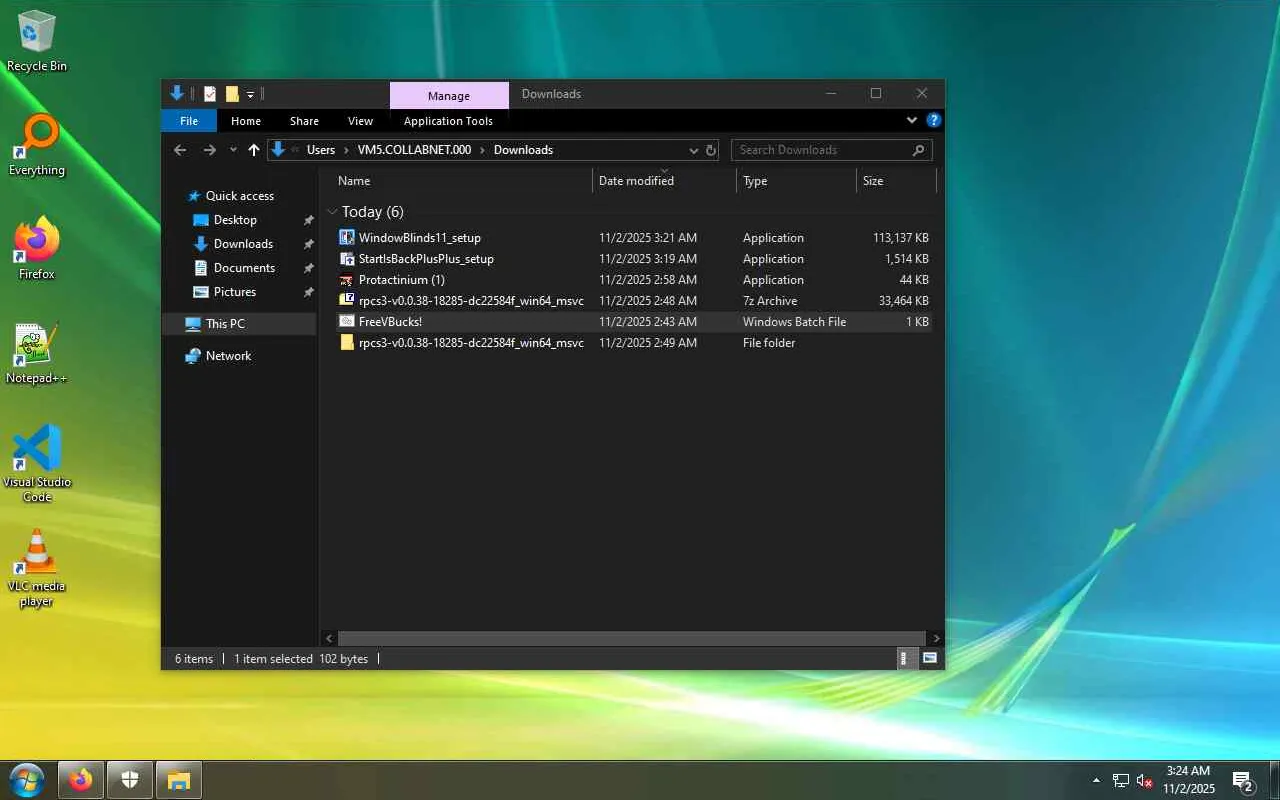The image size is (1280, 800).
Task: Click Downloads in the address breadcrumb
Action: (523, 150)
